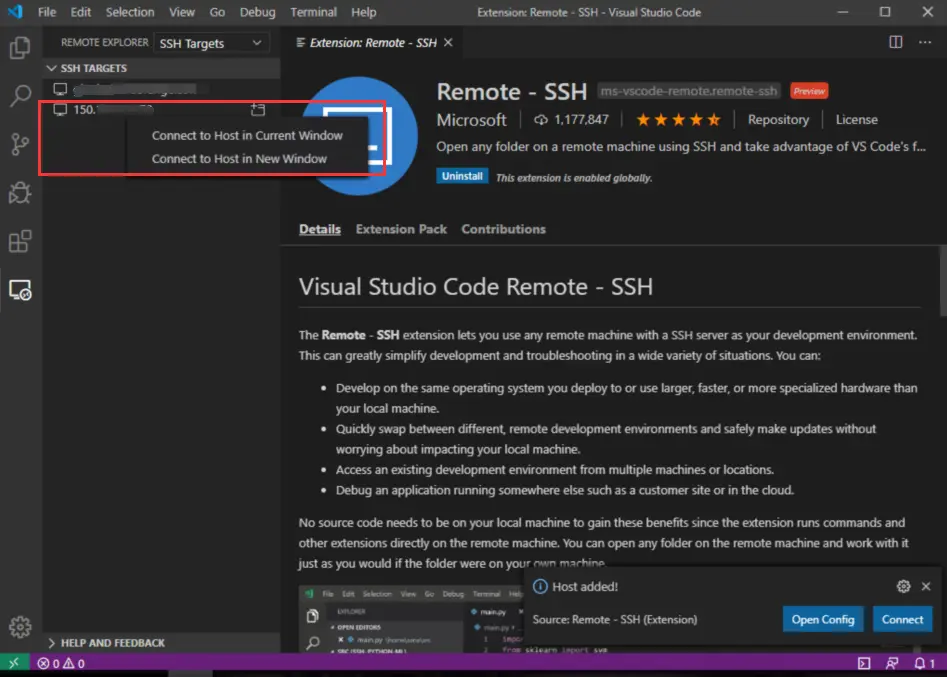This screenshot has height=677, width=947.
Task: Dismiss the Host added notification
Action: pyautogui.click(x=926, y=586)
